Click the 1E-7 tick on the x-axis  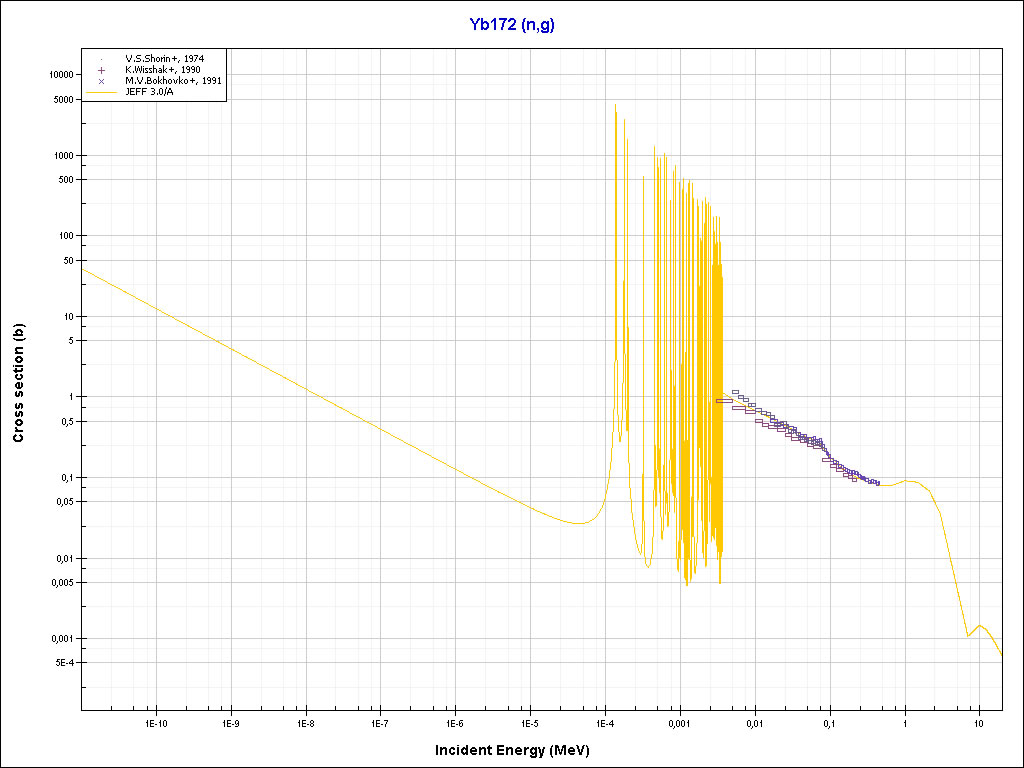[380, 722]
